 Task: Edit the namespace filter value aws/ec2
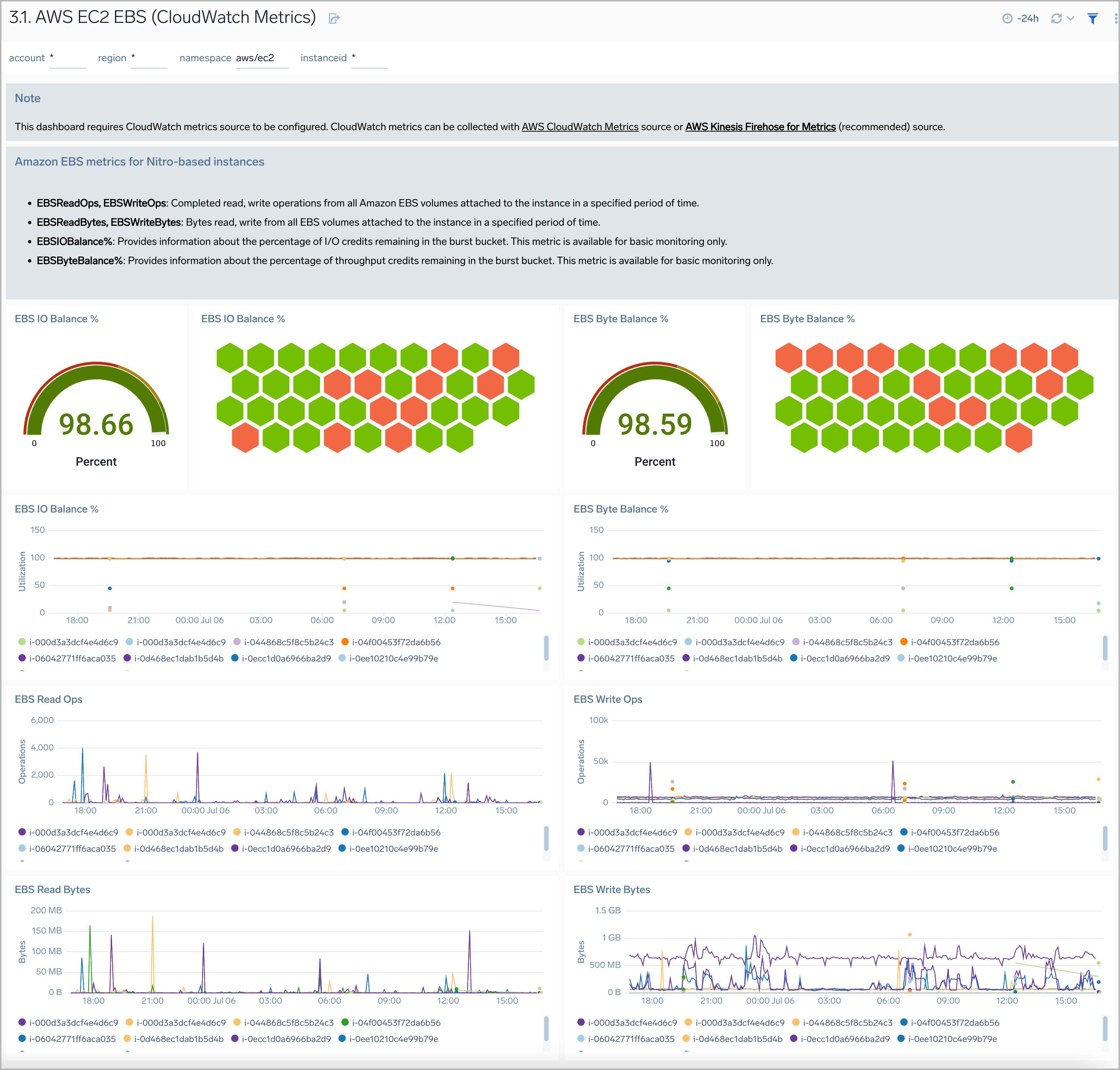[x=262, y=58]
